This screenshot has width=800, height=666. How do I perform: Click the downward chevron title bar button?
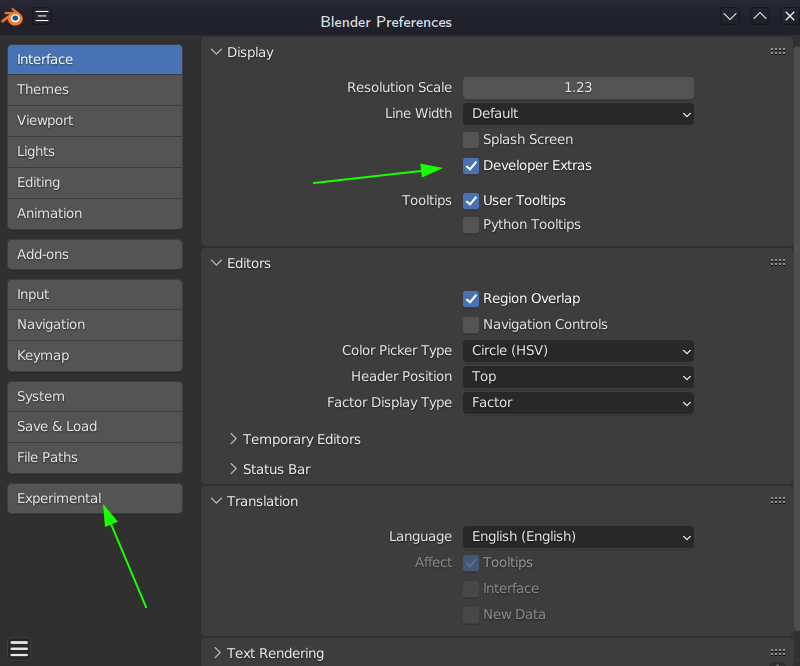tap(730, 16)
